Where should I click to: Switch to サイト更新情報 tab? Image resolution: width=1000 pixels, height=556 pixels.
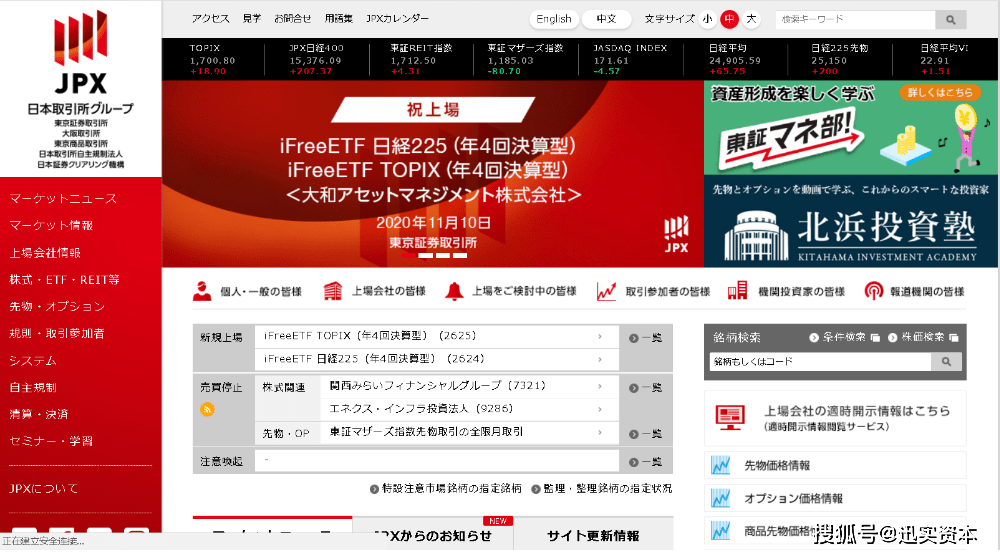coord(593,534)
